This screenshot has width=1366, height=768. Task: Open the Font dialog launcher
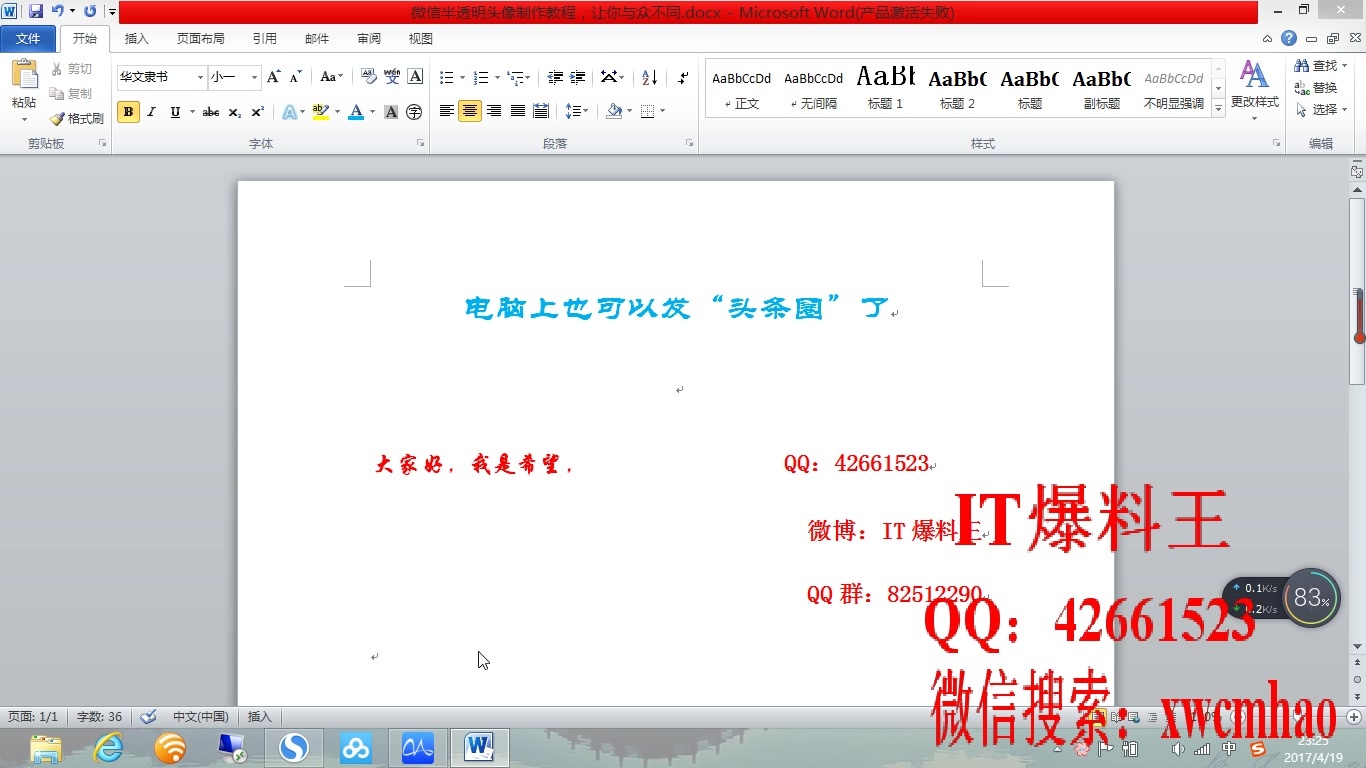420,144
